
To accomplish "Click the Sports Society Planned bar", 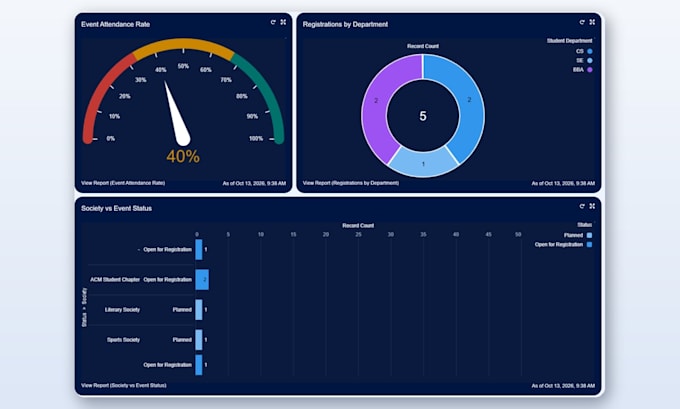I will [x=199, y=340].
